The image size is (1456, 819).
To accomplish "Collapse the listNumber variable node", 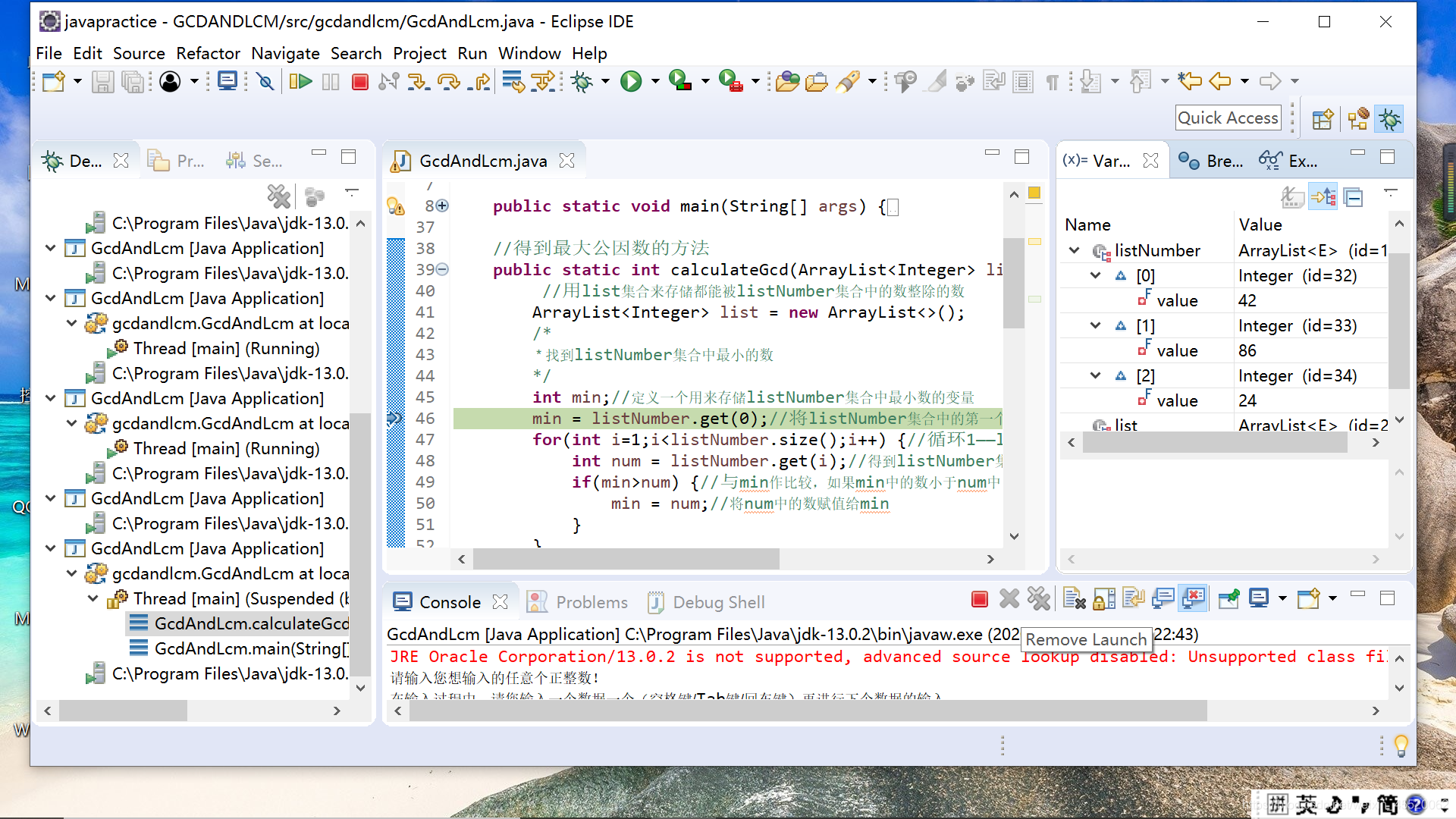I will pyautogui.click(x=1075, y=250).
